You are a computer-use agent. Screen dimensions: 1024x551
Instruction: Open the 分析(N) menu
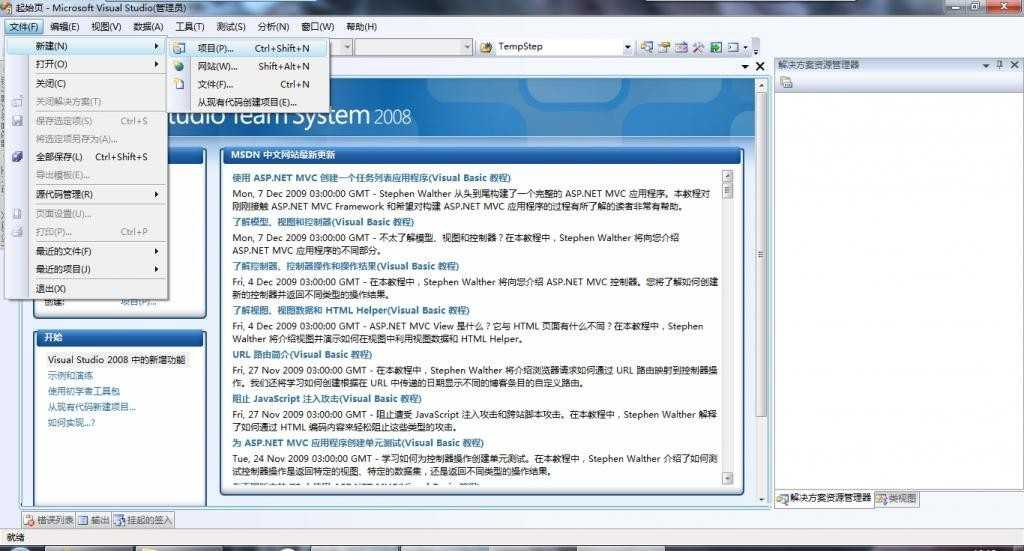273,27
